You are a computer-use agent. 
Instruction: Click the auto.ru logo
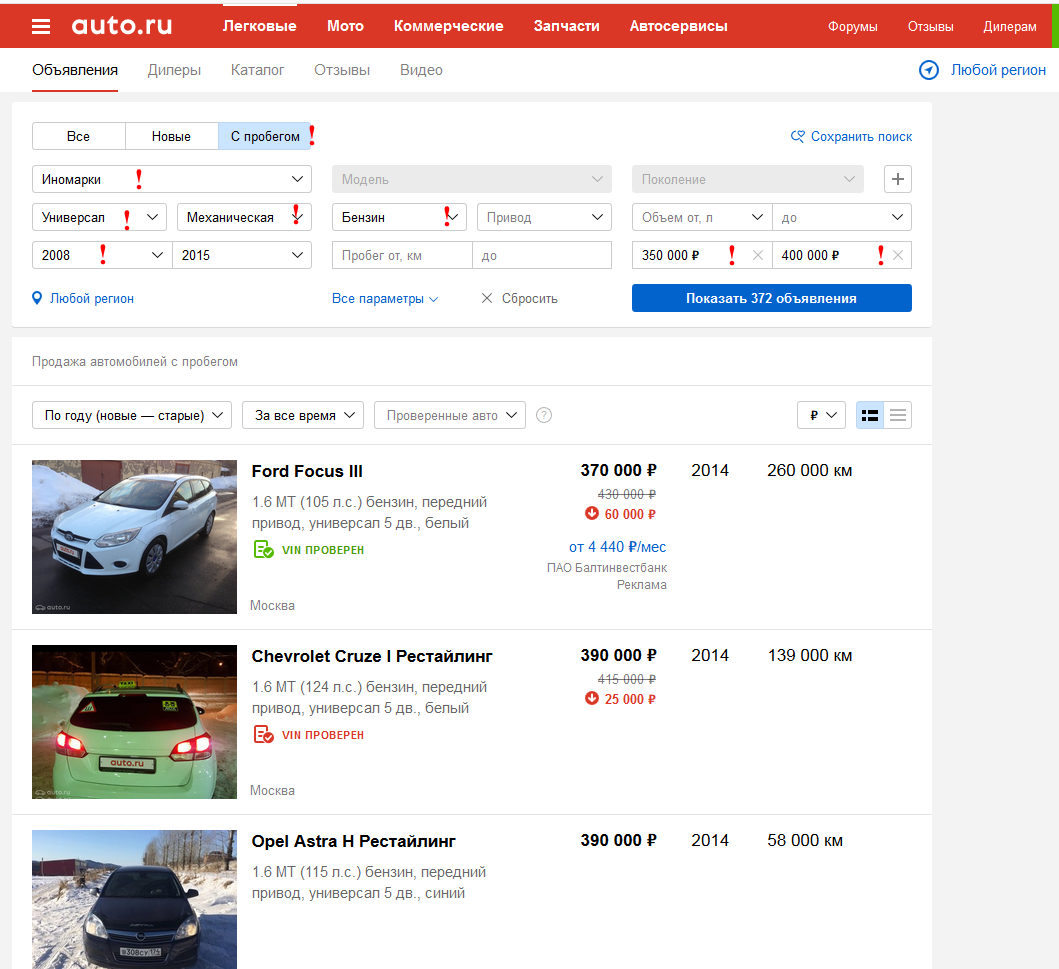[122, 26]
